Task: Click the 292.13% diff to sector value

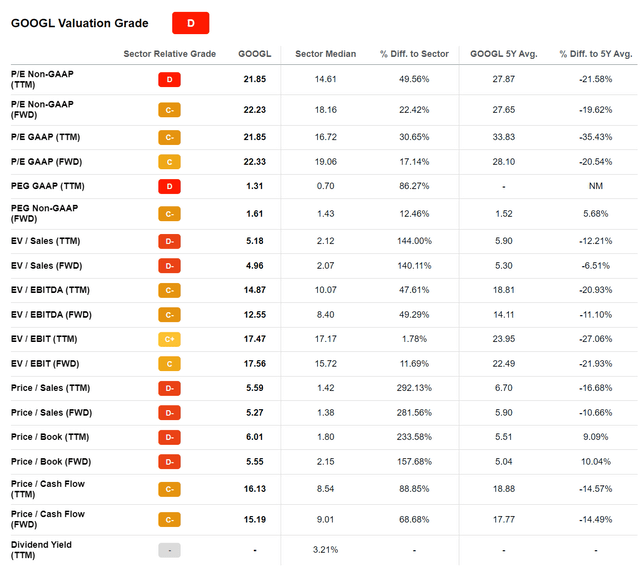Action: point(414,388)
